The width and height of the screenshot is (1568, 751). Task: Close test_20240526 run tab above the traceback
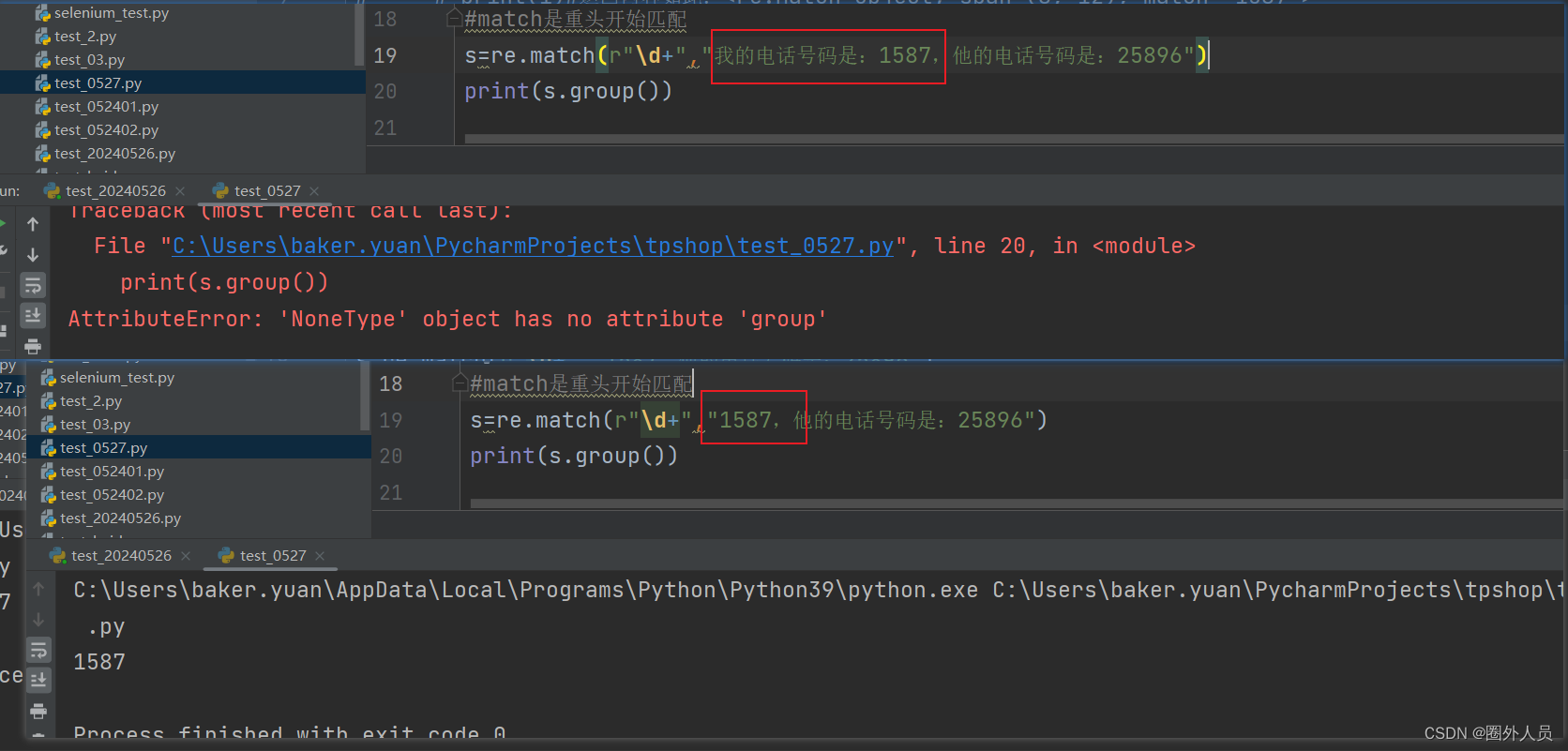click(180, 191)
